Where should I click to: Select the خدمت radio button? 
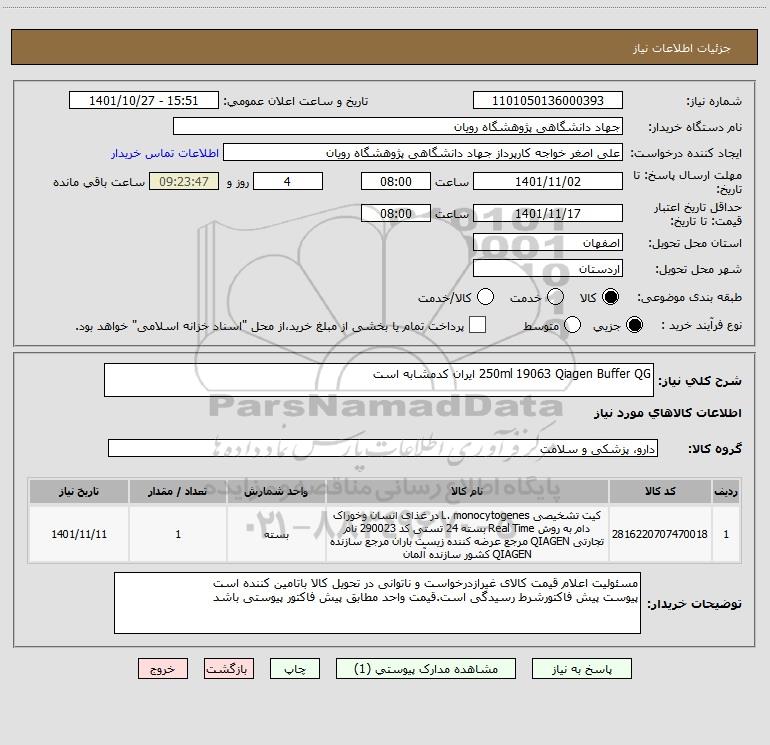(555, 297)
